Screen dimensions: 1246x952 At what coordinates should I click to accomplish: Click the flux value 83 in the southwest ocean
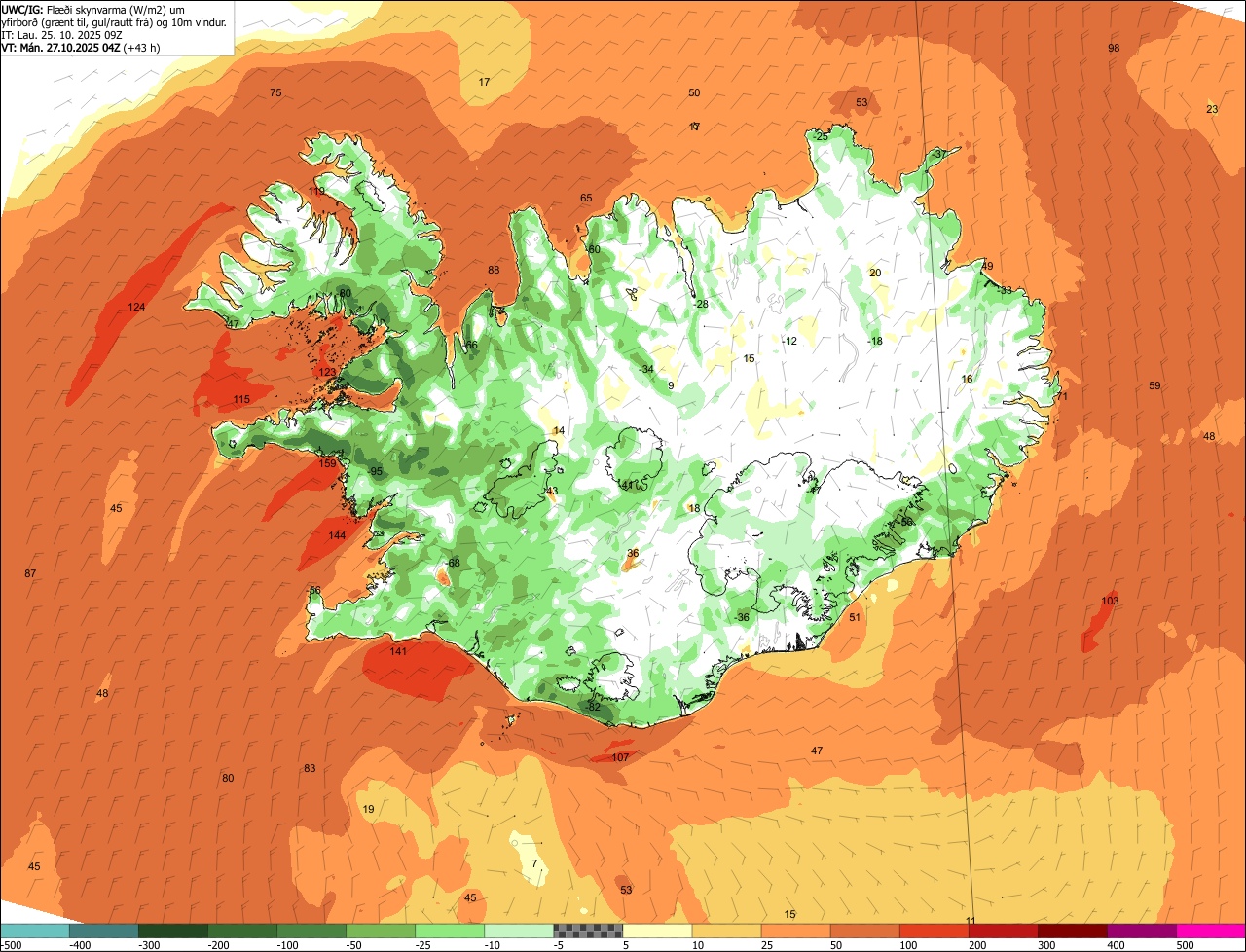pos(310,768)
